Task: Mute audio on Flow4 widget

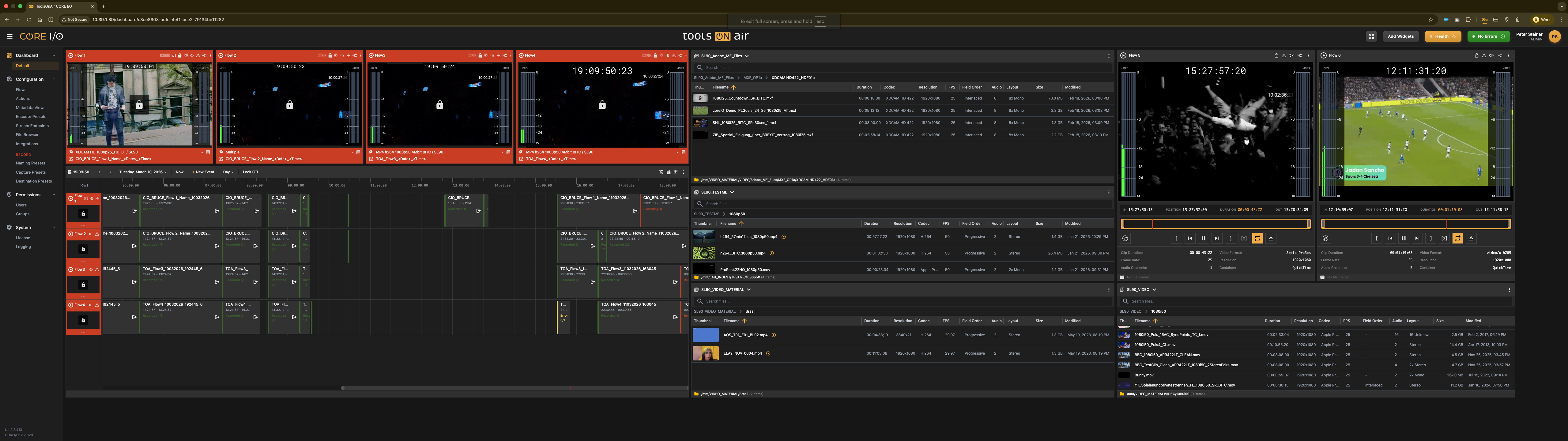Action: click(668, 55)
